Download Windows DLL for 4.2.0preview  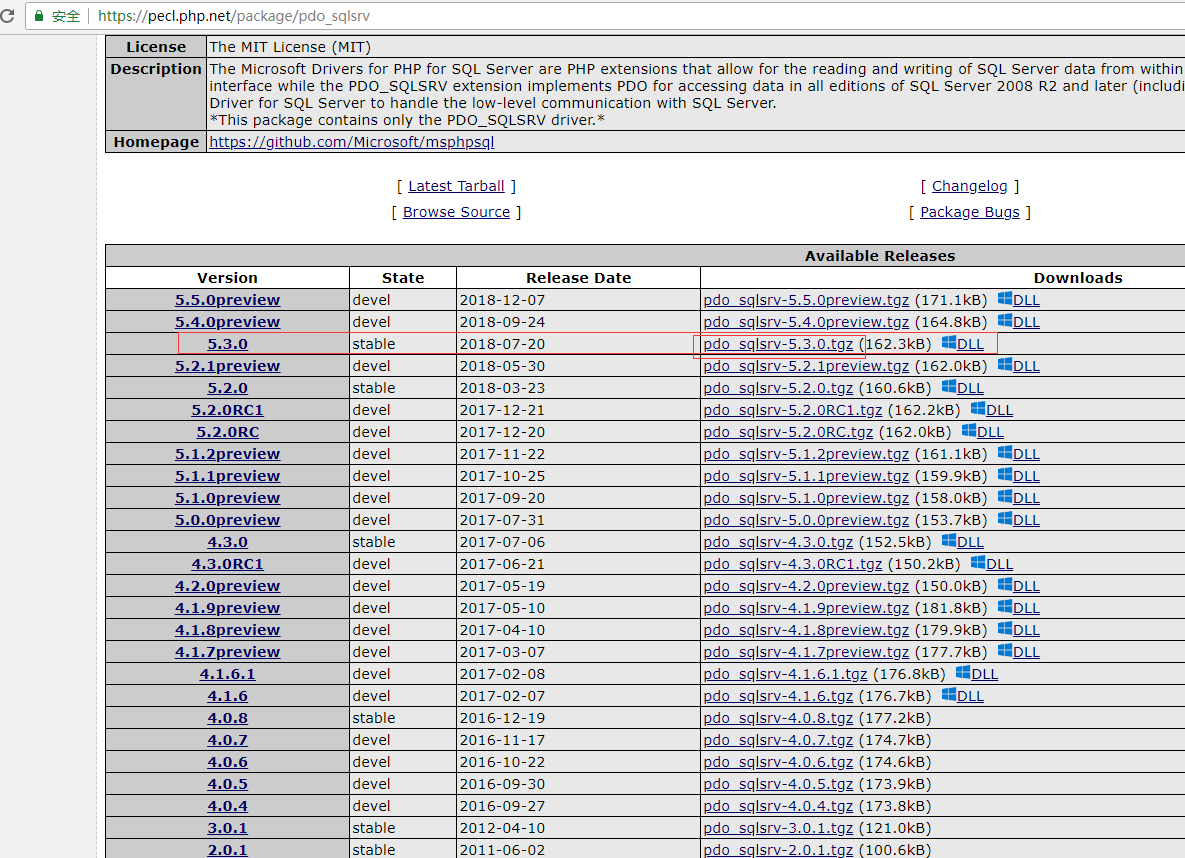coord(1018,585)
